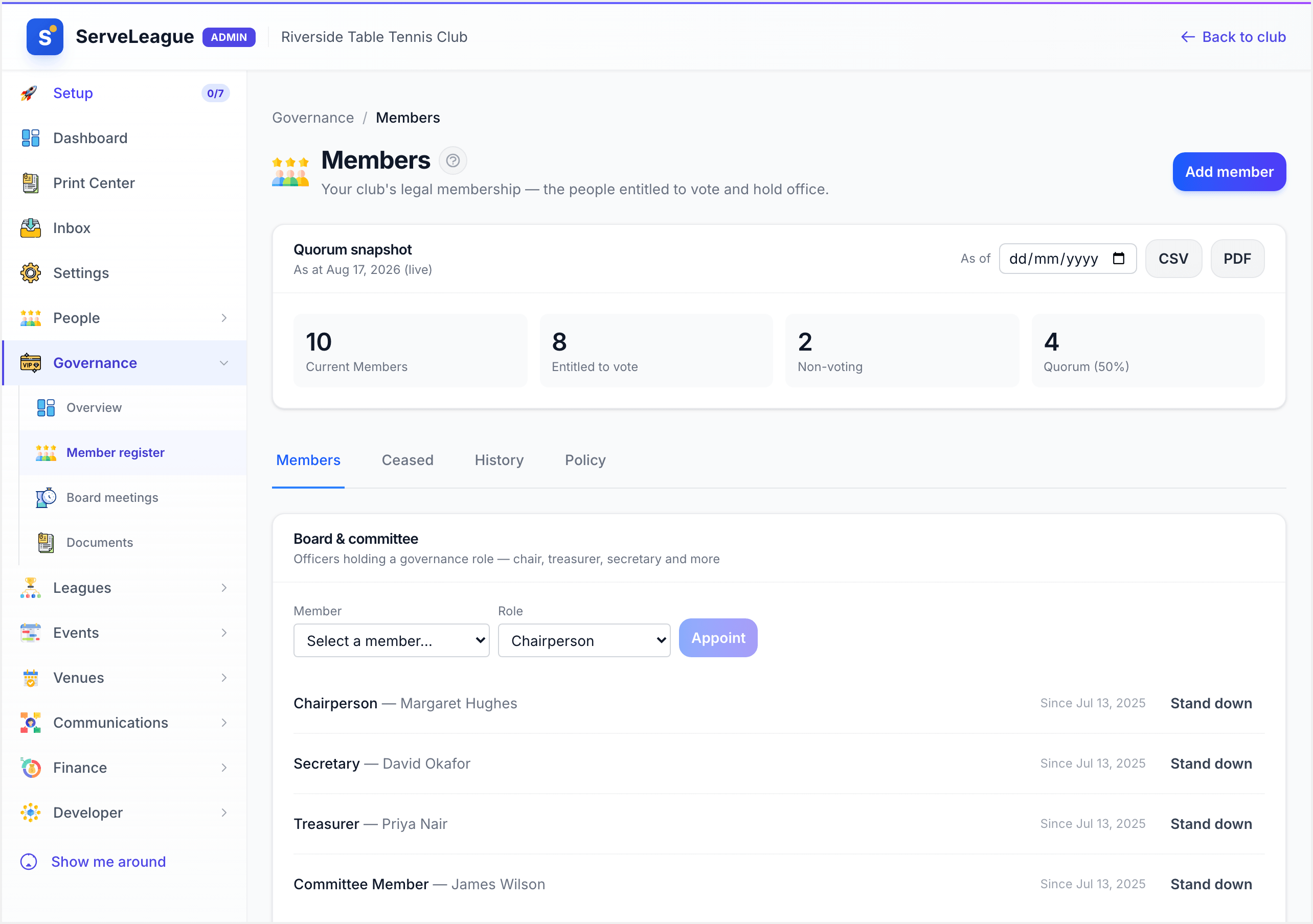
Task: Expand the Leagues section chevron
Action: tap(224, 588)
